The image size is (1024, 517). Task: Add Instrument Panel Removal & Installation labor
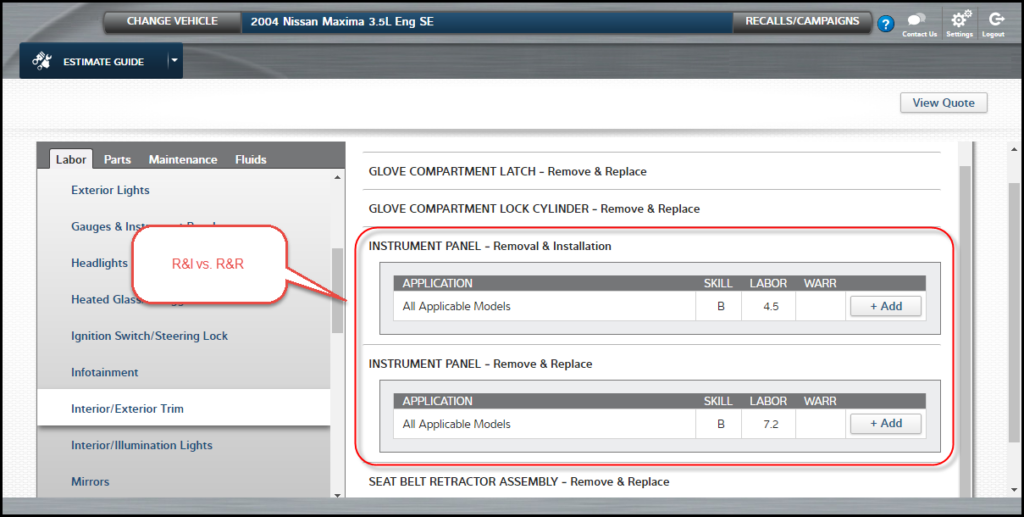click(x=885, y=306)
